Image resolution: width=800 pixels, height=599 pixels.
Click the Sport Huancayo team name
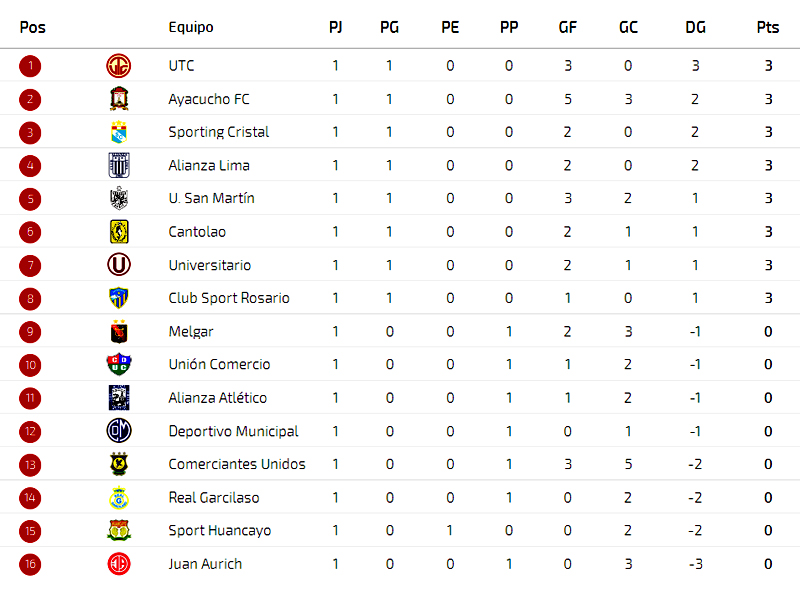(219, 531)
